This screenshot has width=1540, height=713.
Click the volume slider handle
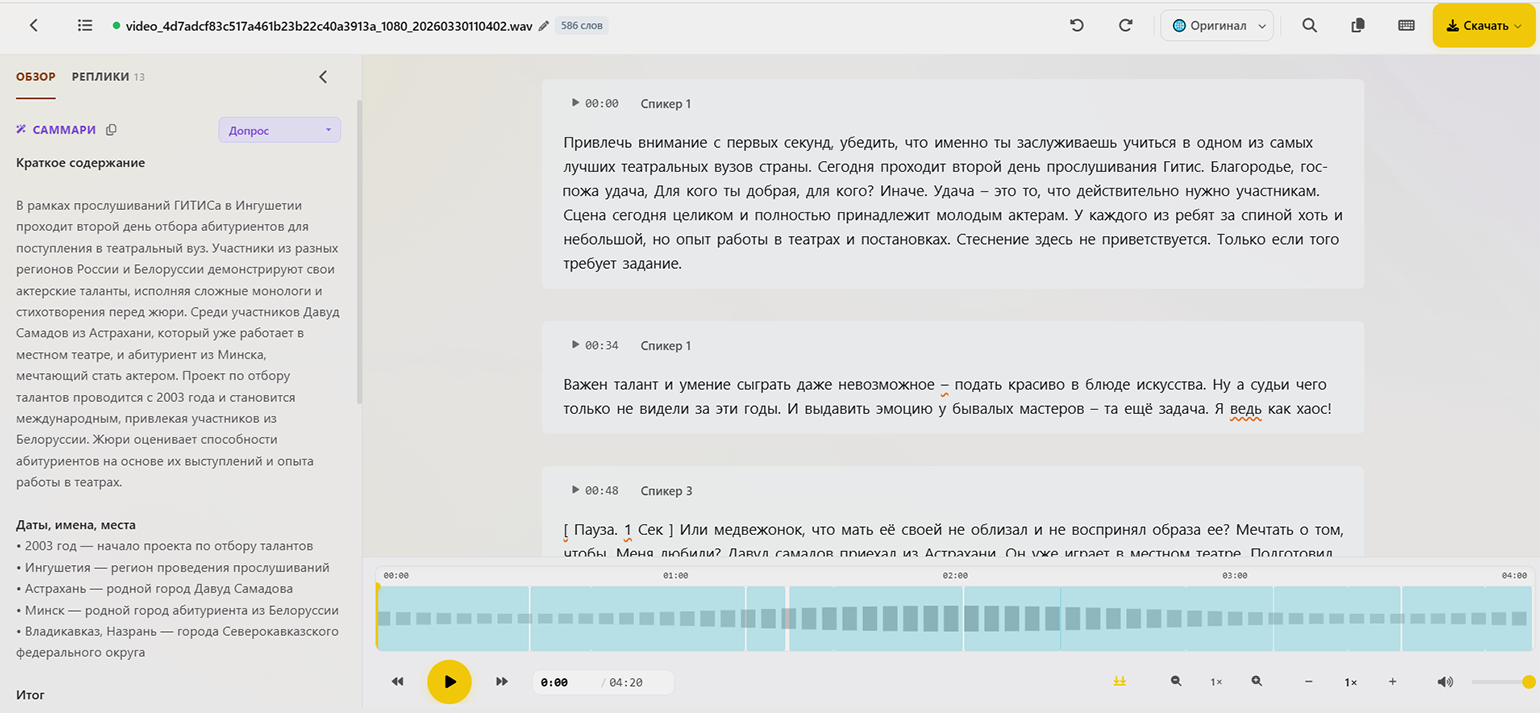point(1528,682)
